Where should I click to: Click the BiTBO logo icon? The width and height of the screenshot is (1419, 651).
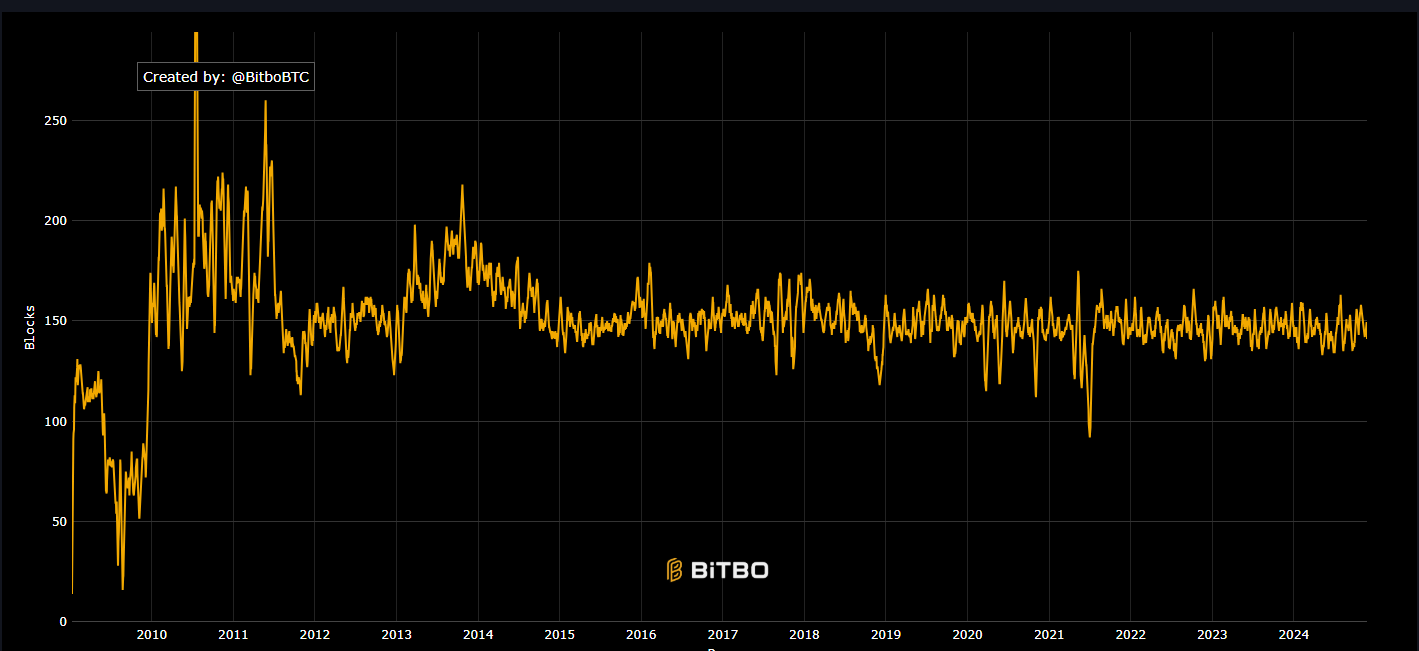click(676, 570)
